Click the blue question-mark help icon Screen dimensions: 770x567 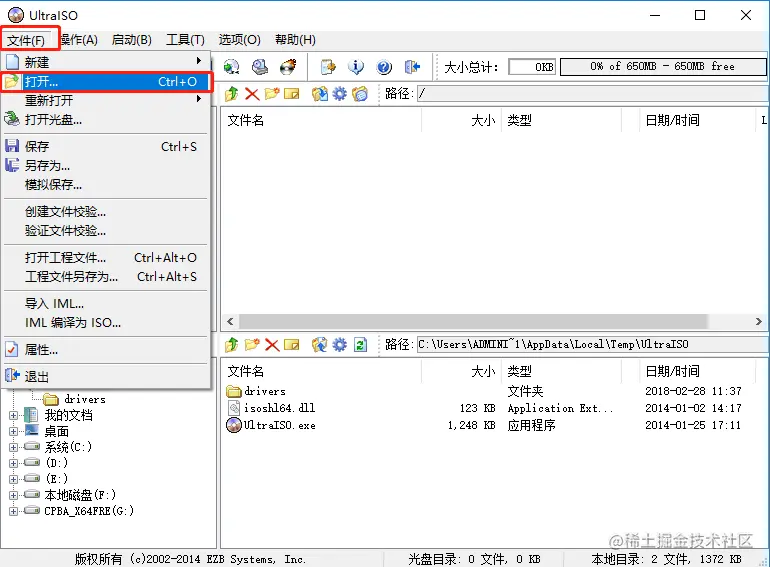click(x=384, y=66)
